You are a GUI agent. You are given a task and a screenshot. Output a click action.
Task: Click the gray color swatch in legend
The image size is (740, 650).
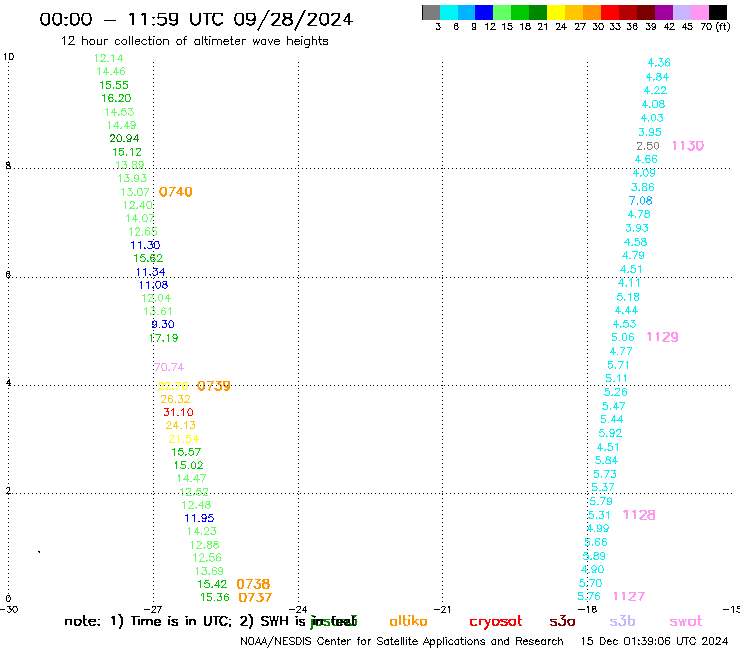[x=431, y=12]
